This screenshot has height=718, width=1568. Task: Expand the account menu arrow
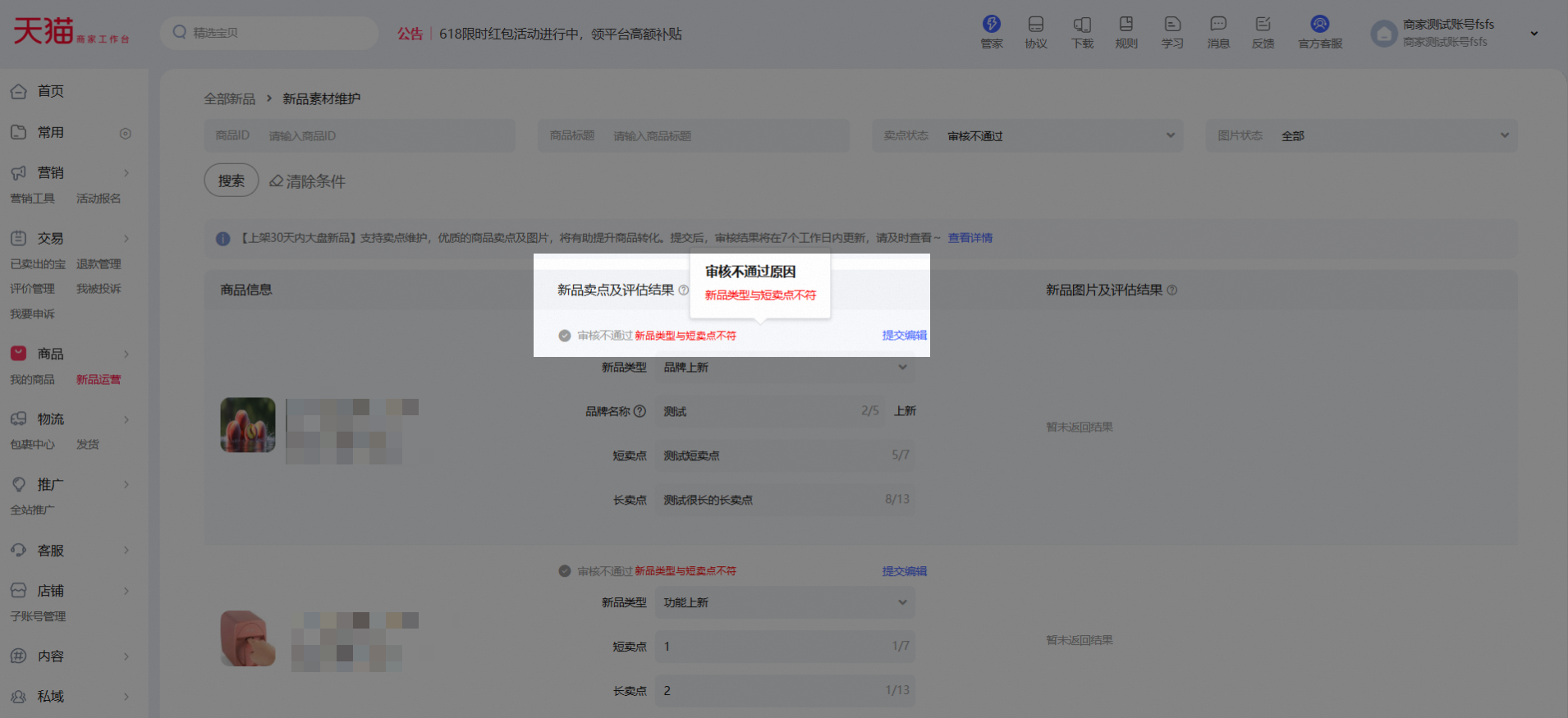(x=1534, y=34)
